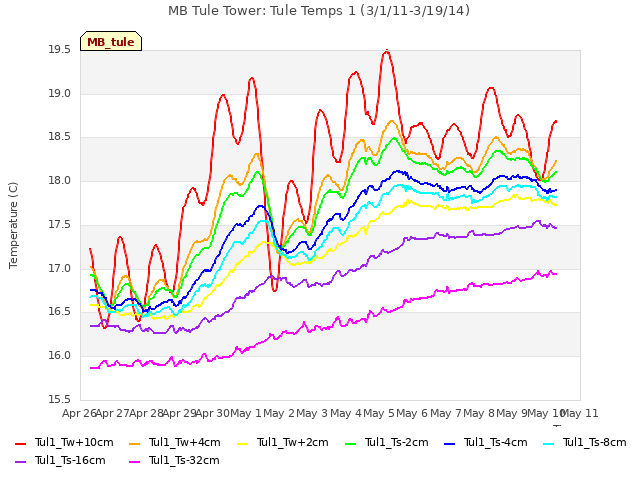This screenshot has width=640, height=480.
Task: Click the Apr 26 x-axis date label
Action: [x=79, y=413]
